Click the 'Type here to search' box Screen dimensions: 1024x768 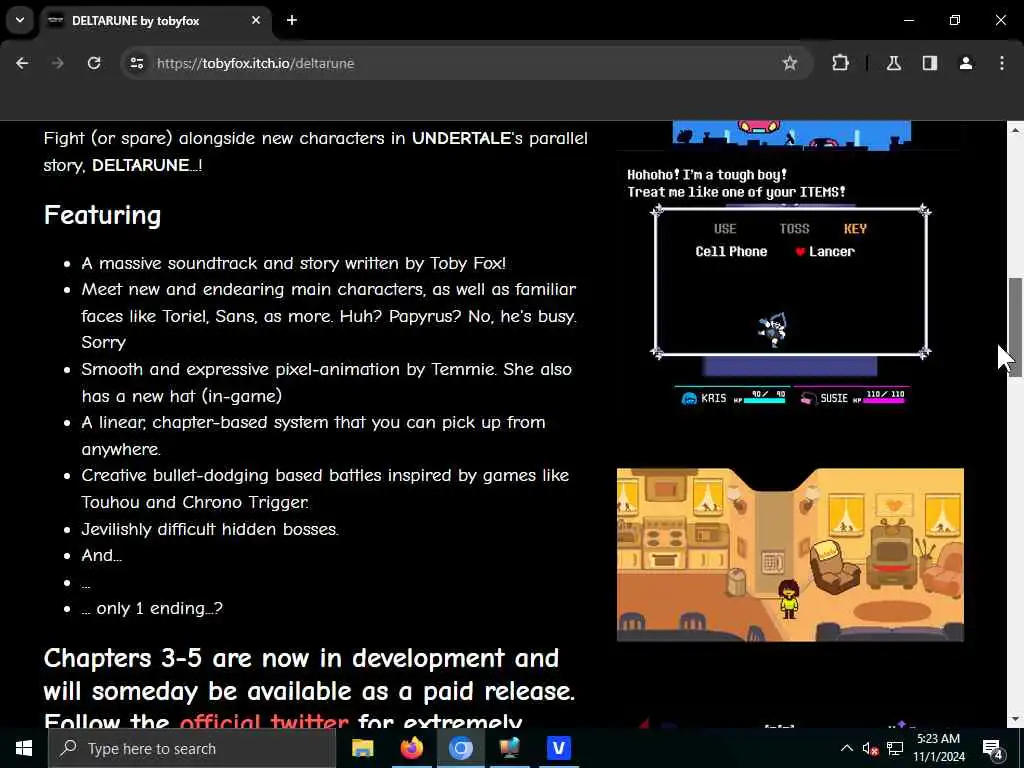192,748
